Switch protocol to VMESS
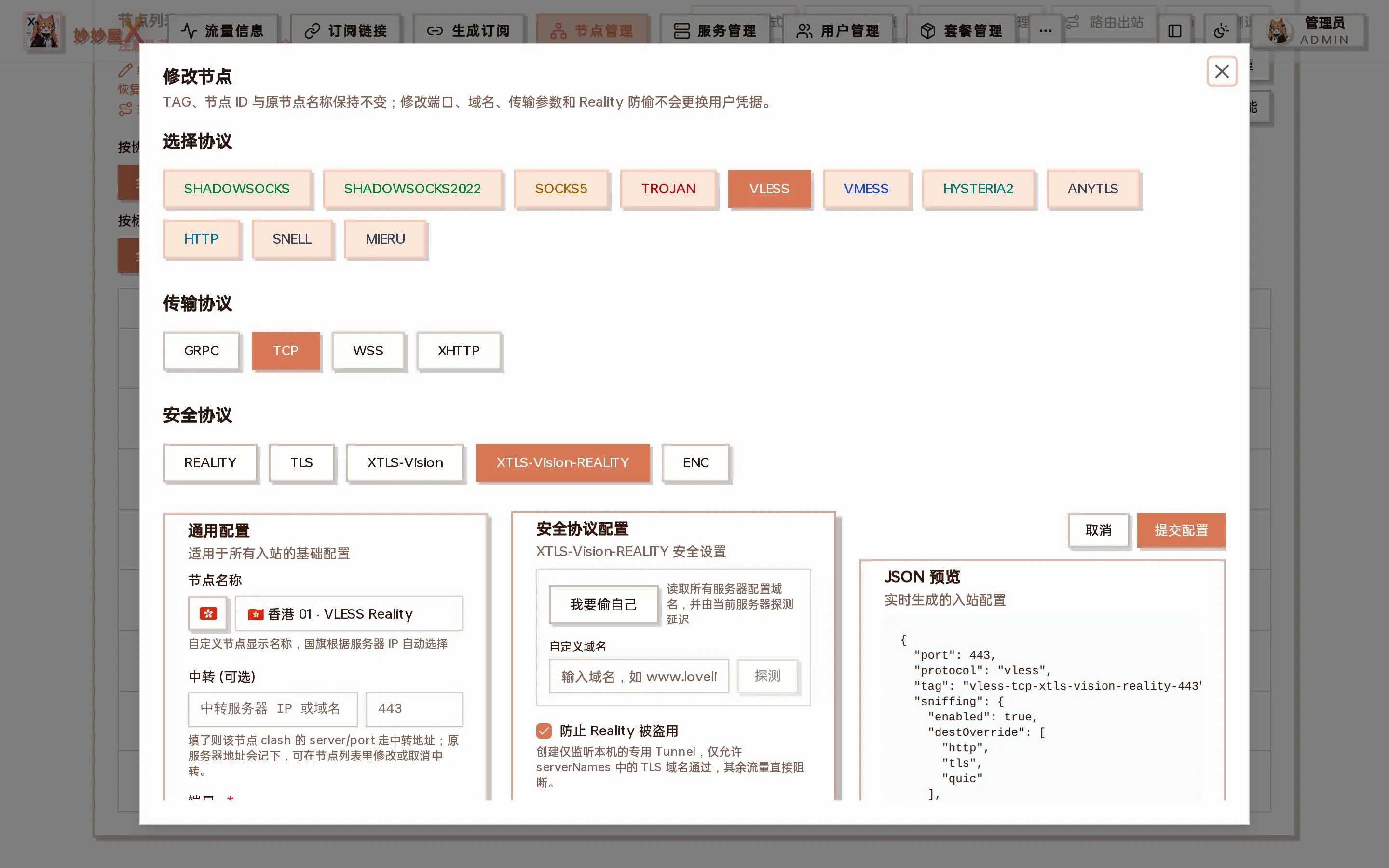Image resolution: width=1389 pixels, height=868 pixels. [x=866, y=189]
